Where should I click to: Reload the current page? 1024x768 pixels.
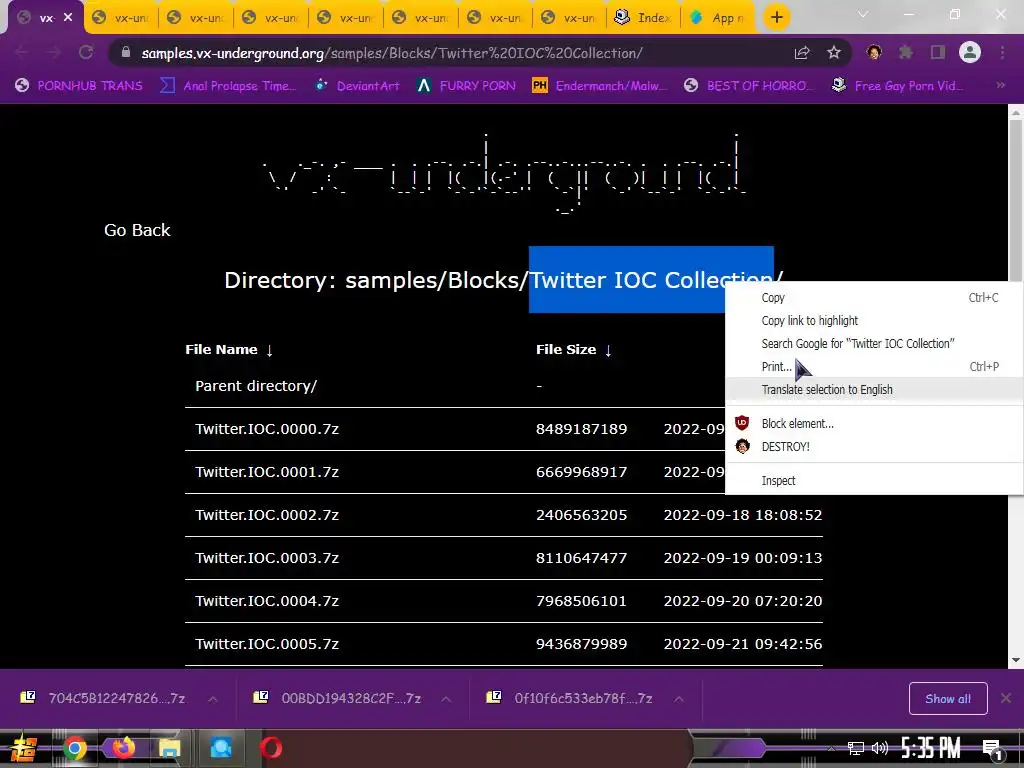pyautogui.click(x=86, y=52)
